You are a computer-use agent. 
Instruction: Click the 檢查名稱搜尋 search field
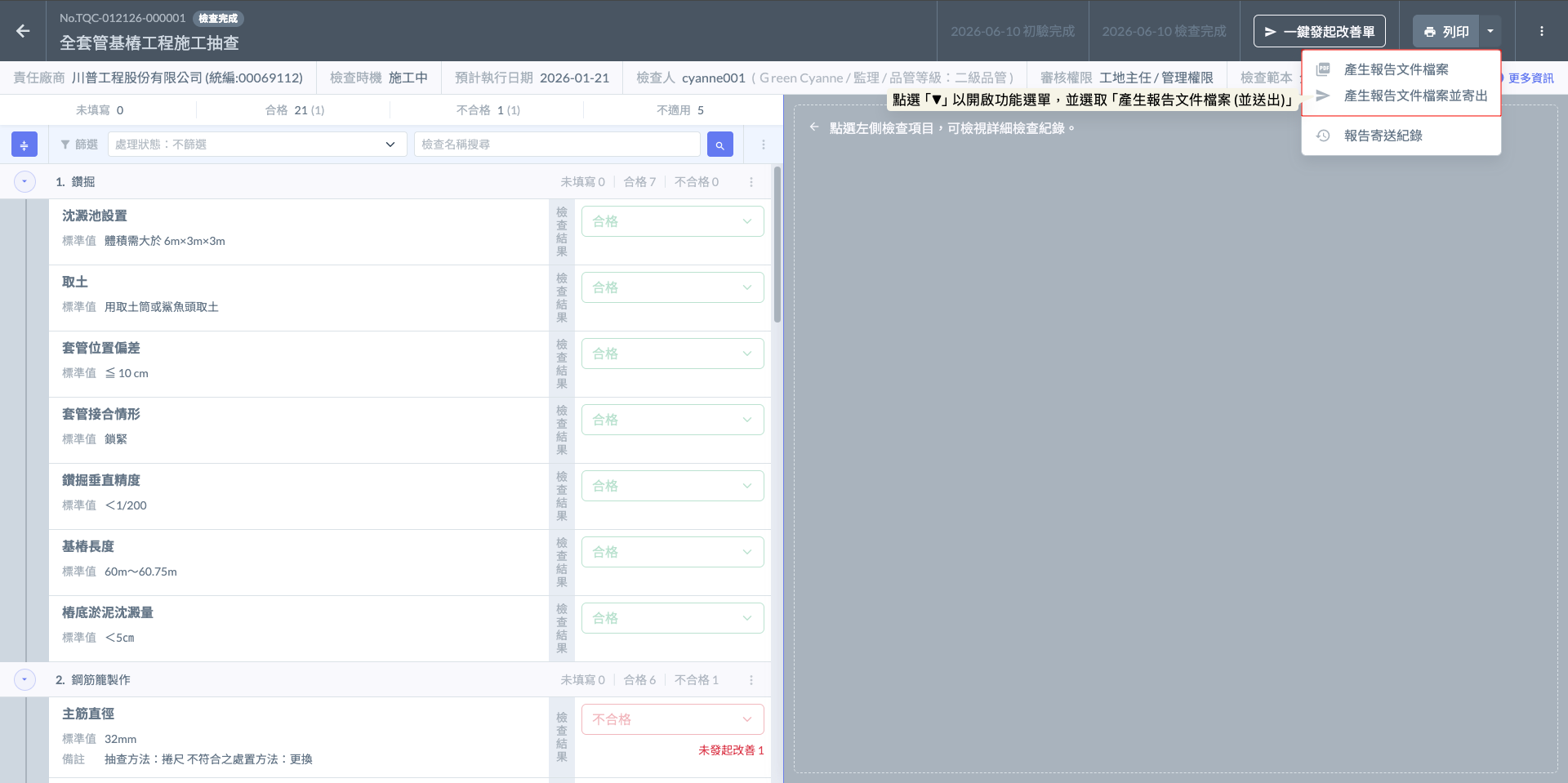pyautogui.click(x=557, y=145)
